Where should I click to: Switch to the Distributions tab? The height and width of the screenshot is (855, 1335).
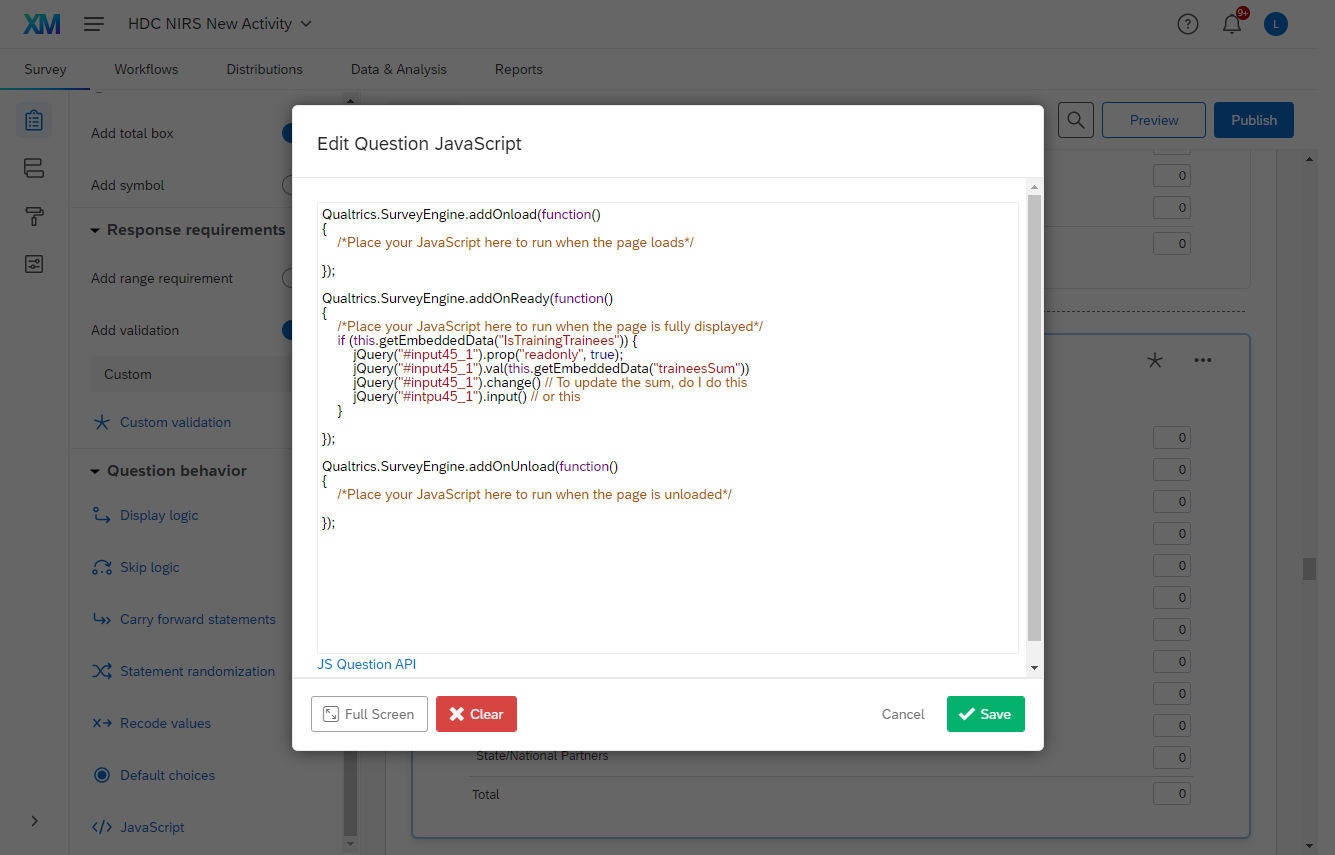tap(265, 69)
